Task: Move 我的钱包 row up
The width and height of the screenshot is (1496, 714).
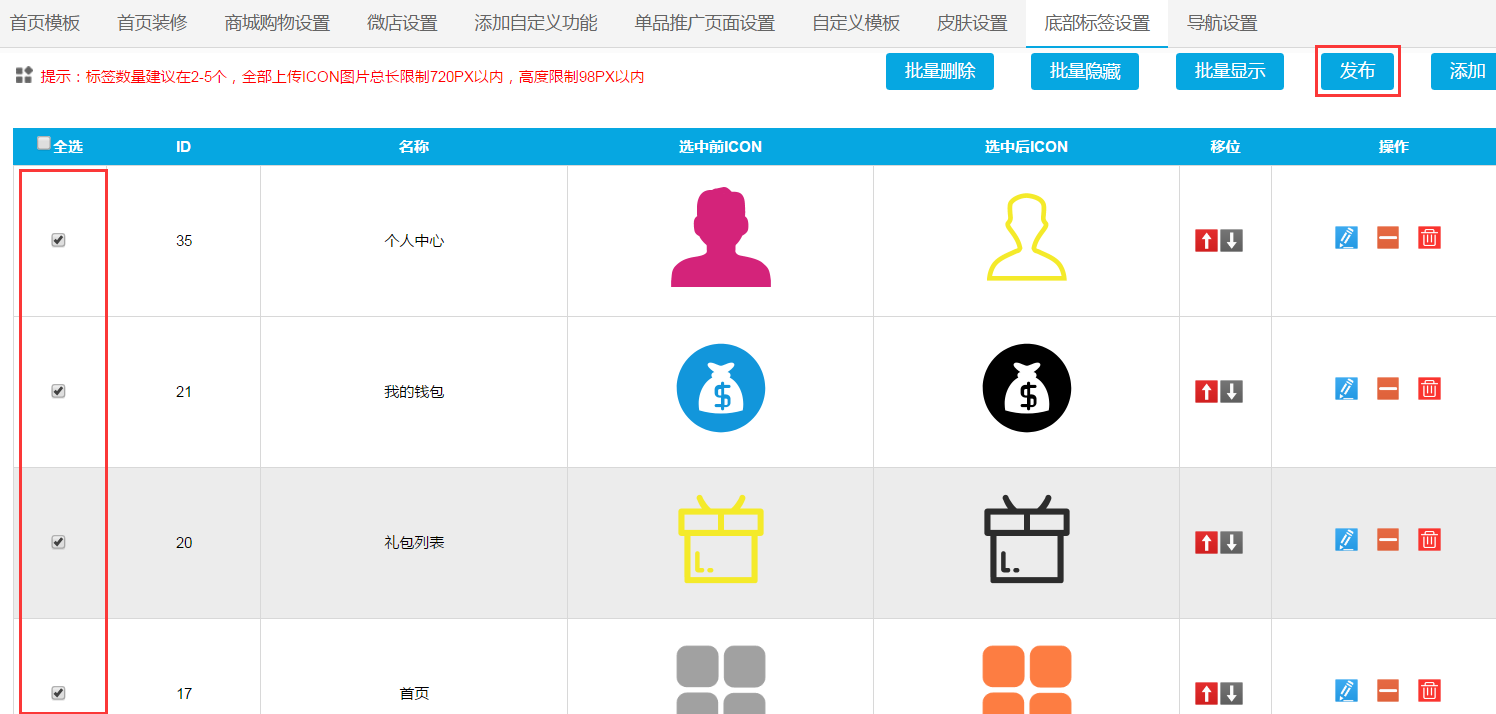Action: [x=1206, y=392]
